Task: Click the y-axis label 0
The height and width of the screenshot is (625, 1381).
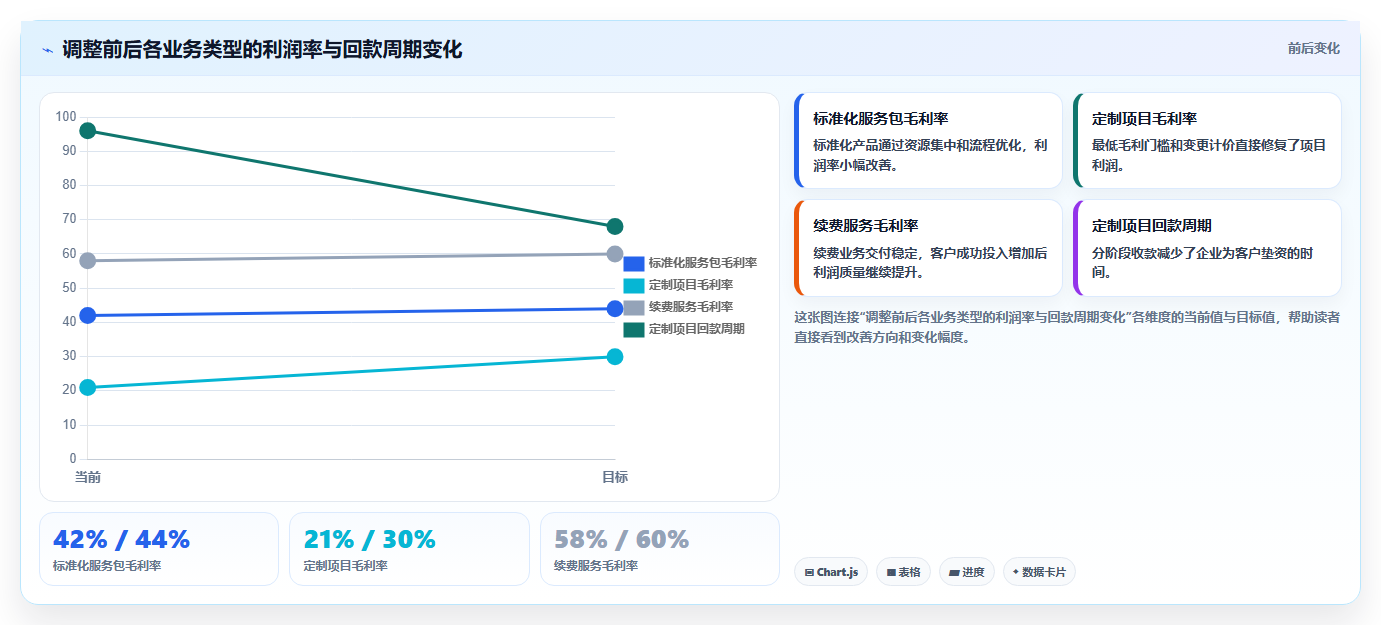Action: pyautogui.click(x=72, y=459)
